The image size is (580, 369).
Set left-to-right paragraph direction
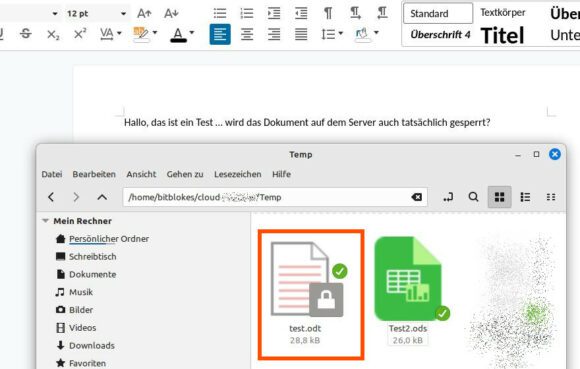coord(355,13)
